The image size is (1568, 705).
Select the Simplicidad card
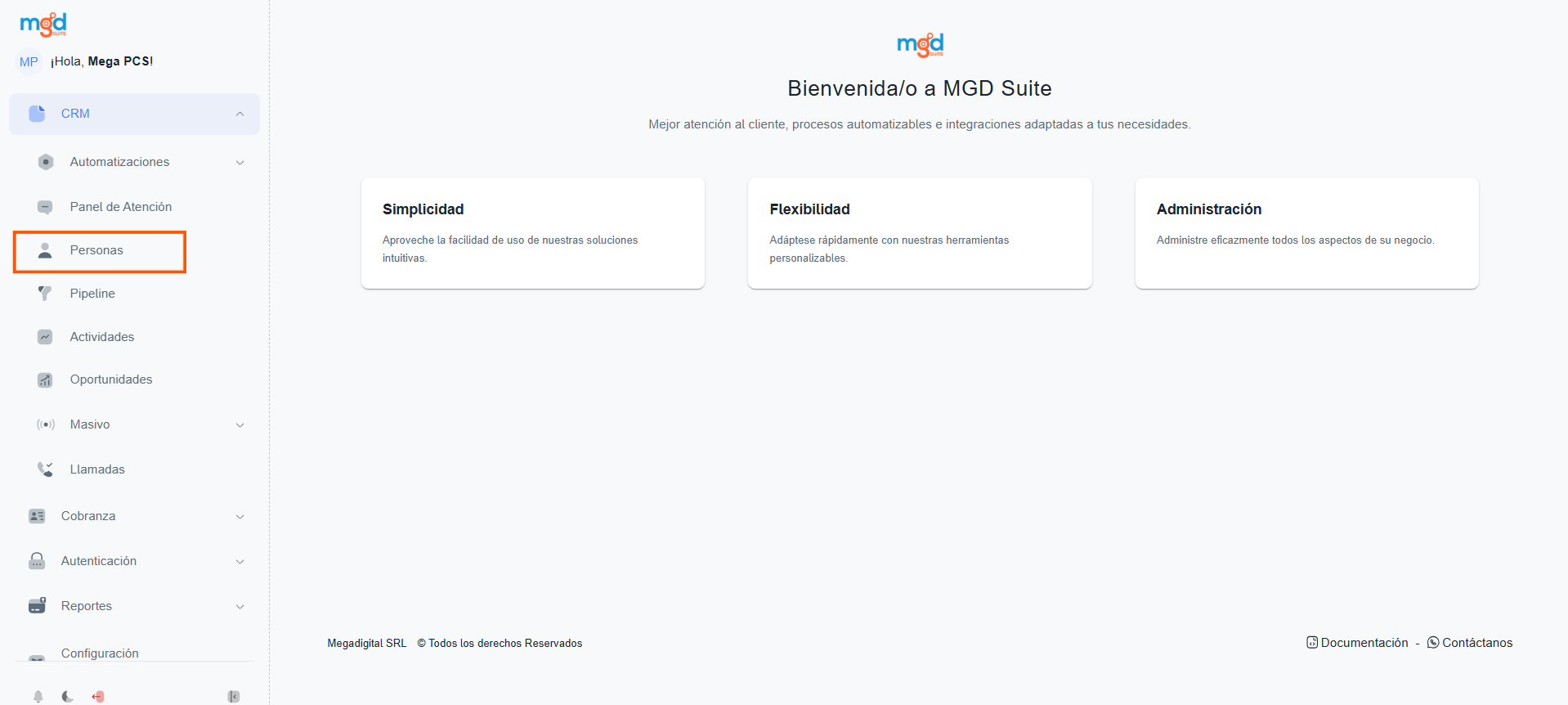point(532,233)
